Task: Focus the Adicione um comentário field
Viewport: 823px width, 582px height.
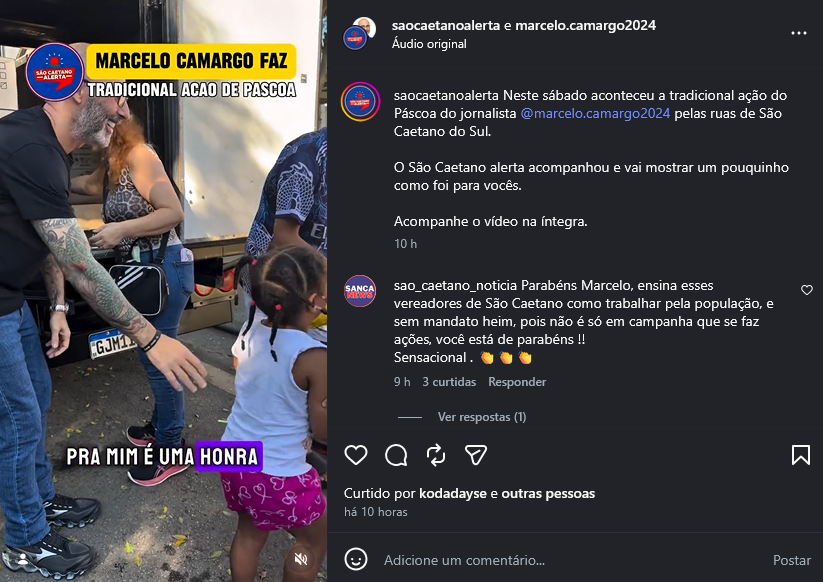Action: 572,560
